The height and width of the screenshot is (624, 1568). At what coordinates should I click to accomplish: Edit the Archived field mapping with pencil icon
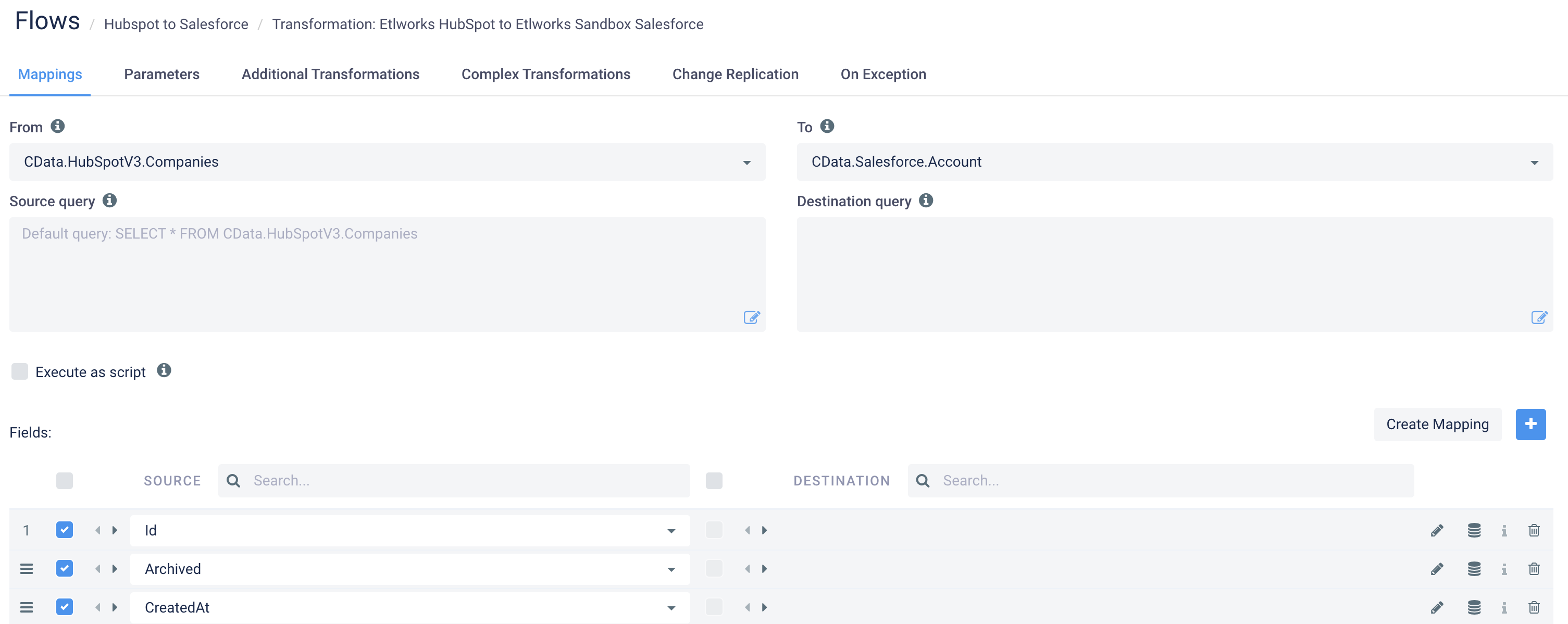[x=1437, y=569]
